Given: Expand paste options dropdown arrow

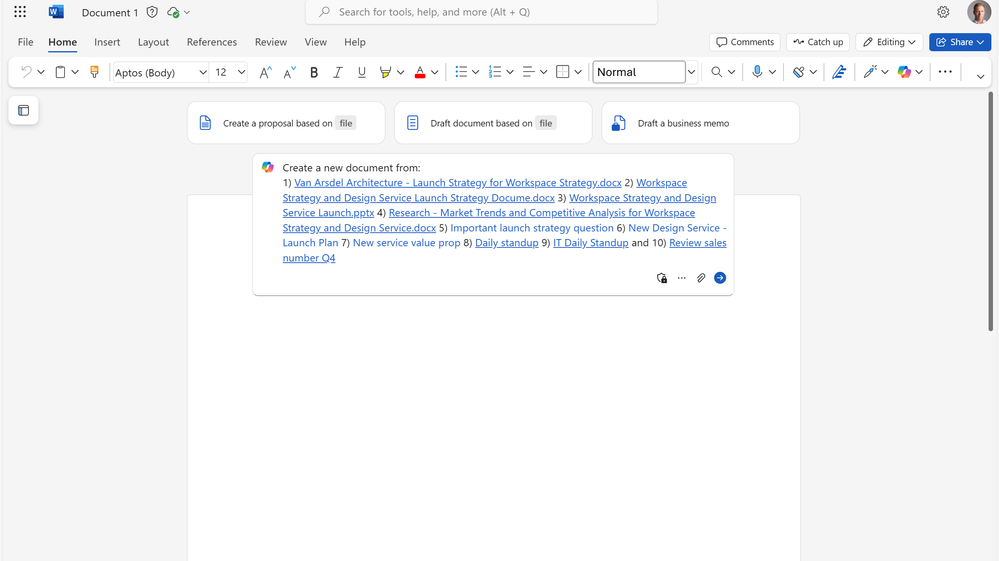Looking at the screenshot, I should click(75, 72).
